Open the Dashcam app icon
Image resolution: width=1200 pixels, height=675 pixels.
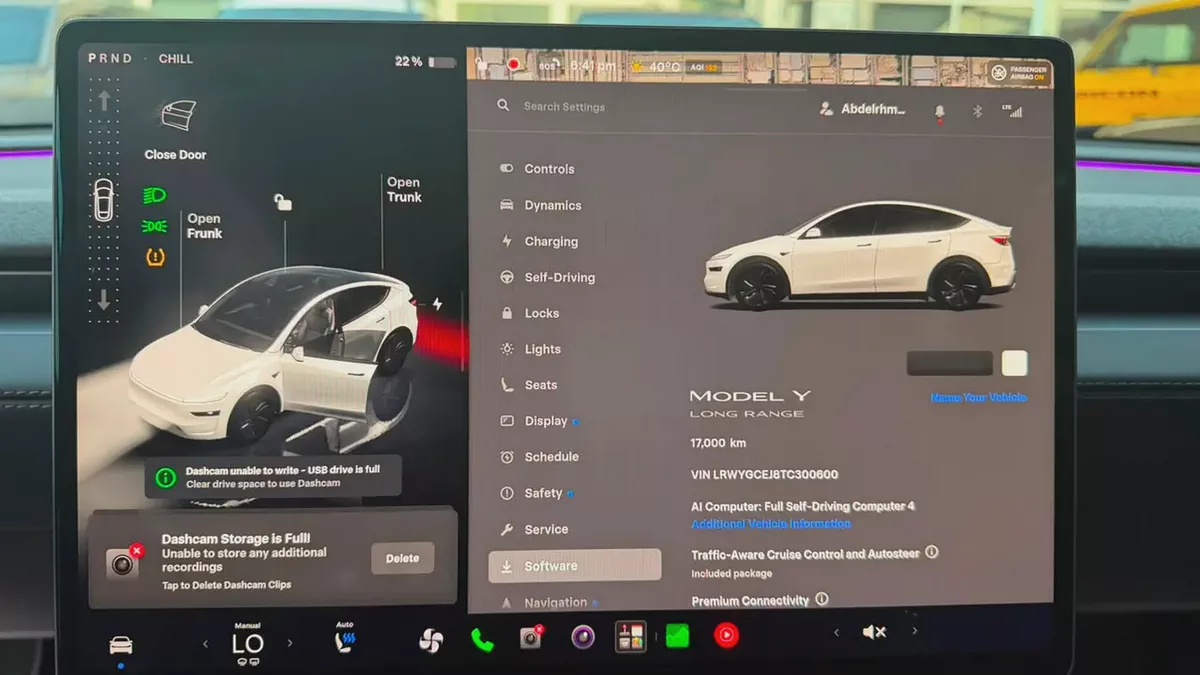pos(531,637)
